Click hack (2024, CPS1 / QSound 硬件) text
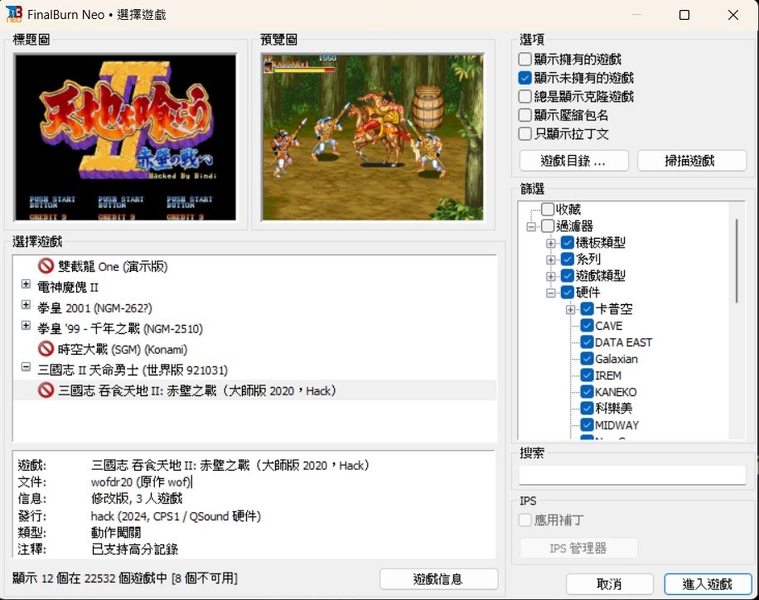The width and height of the screenshot is (759, 600). [x=176, y=516]
